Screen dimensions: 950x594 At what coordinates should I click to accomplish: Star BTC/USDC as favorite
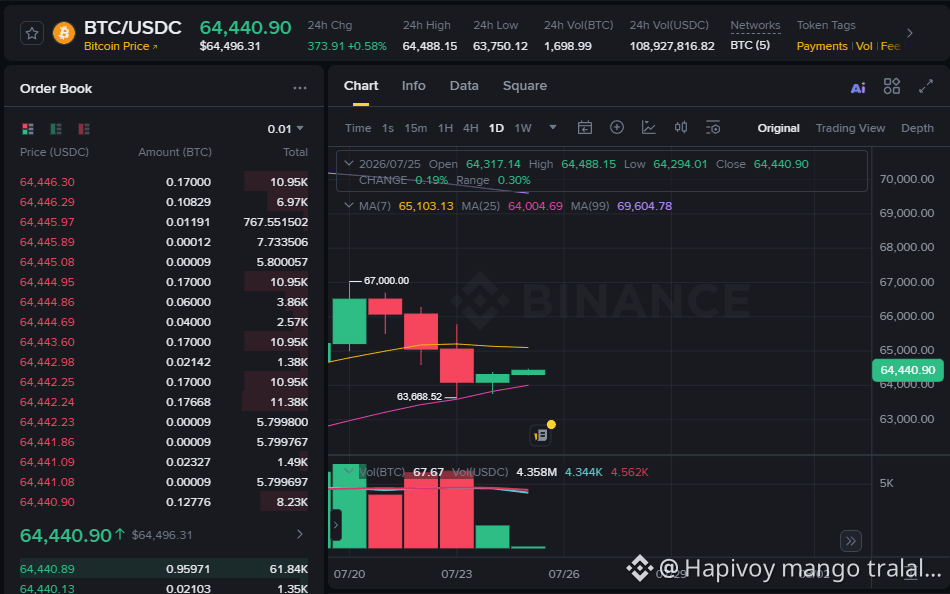click(x=32, y=33)
